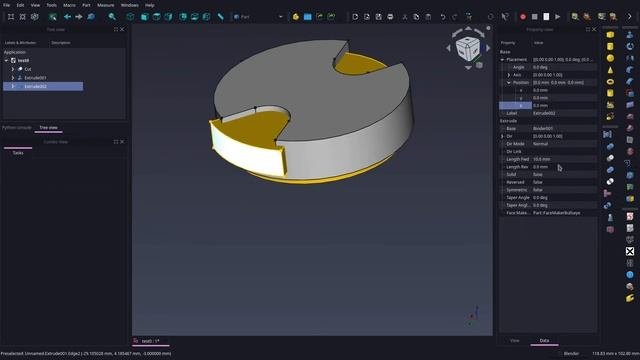Collapse the Position property

[509, 82]
